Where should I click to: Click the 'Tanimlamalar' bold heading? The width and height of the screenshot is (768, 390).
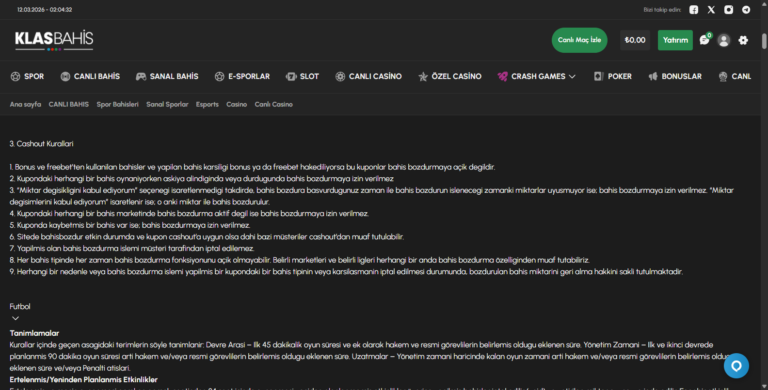[34, 333]
